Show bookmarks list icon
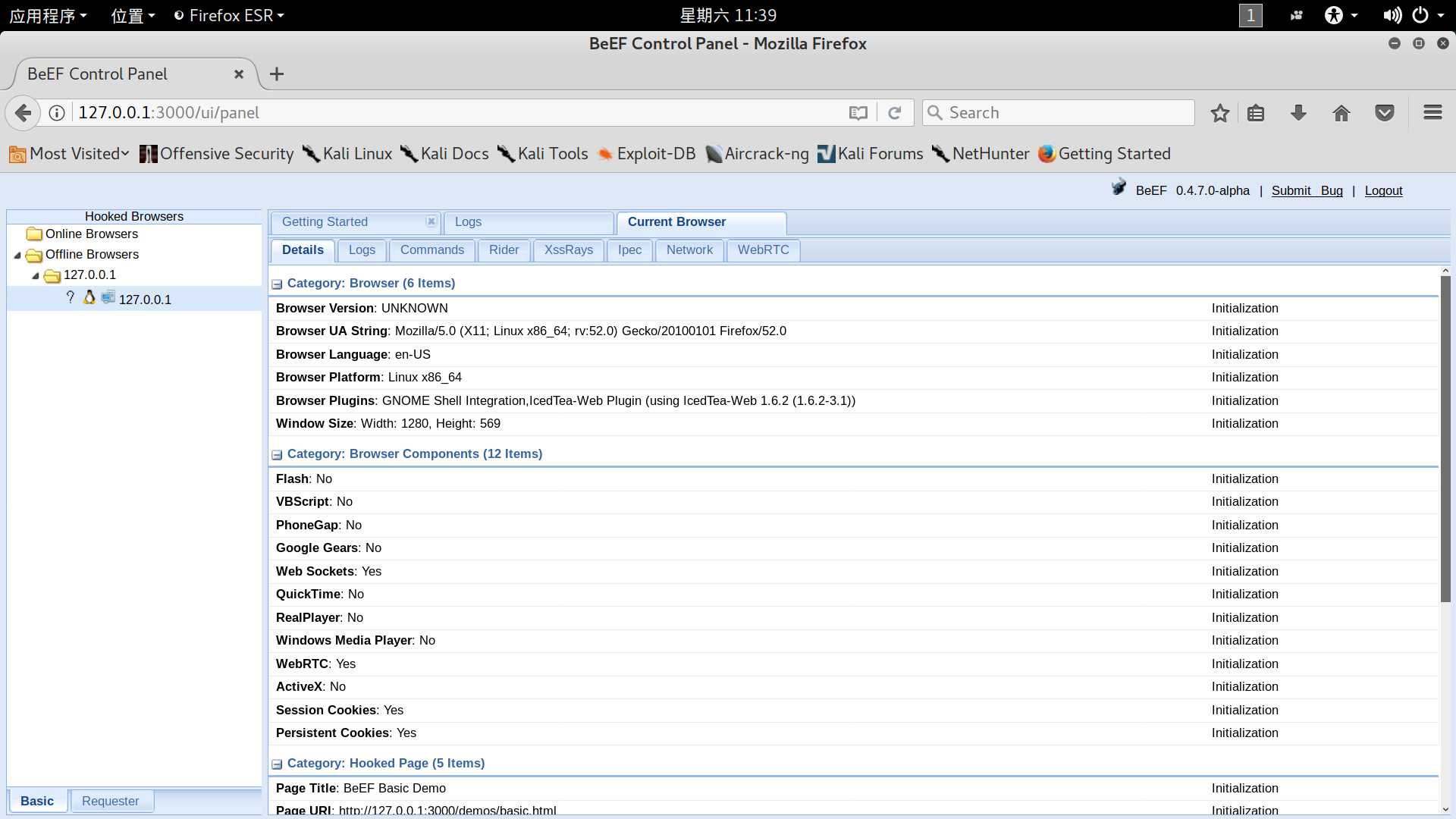Screen dimensions: 1456x819 click(x=1256, y=113)
